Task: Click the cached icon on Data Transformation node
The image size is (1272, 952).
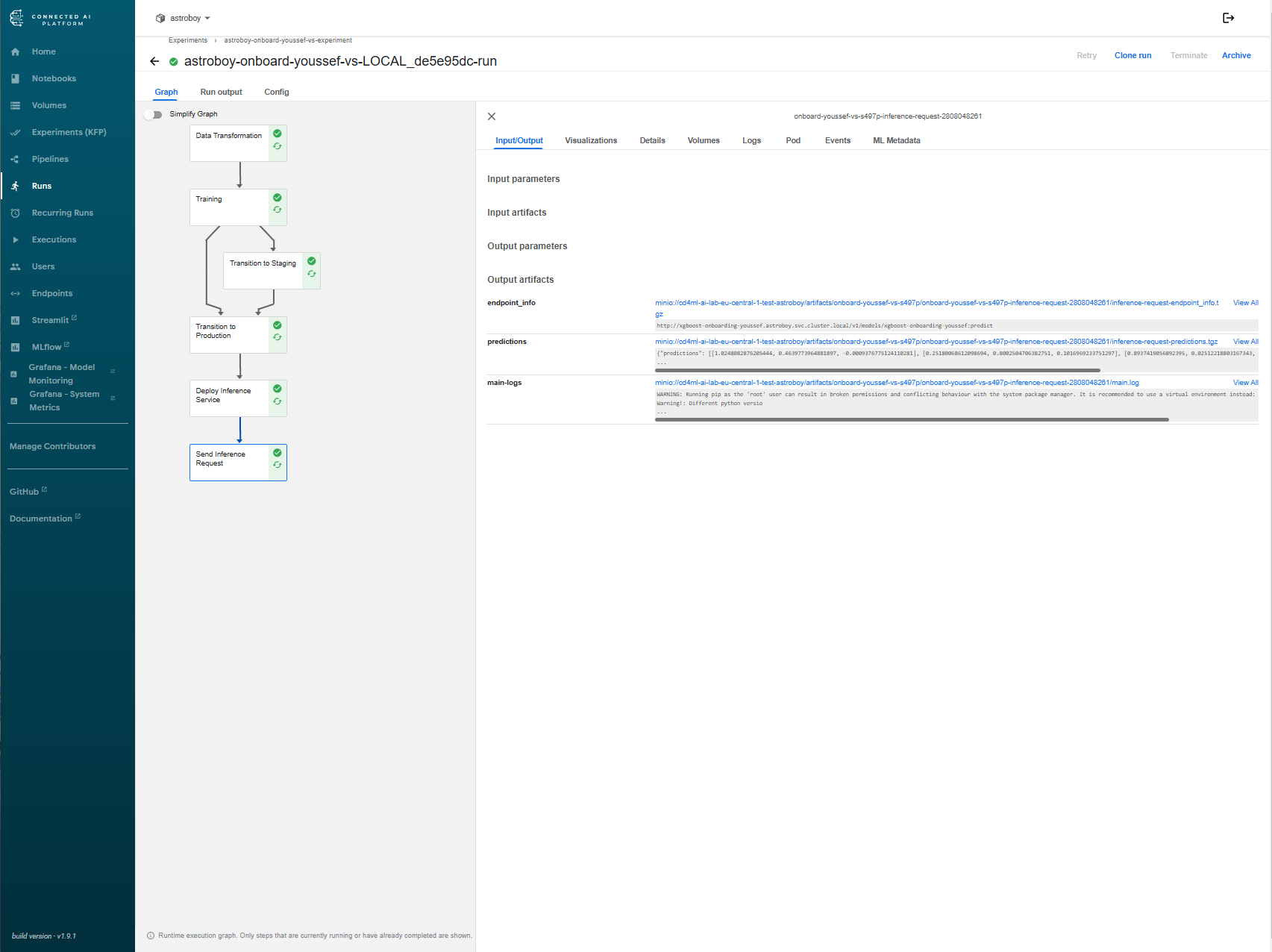Action: click(x=278, y=146)
